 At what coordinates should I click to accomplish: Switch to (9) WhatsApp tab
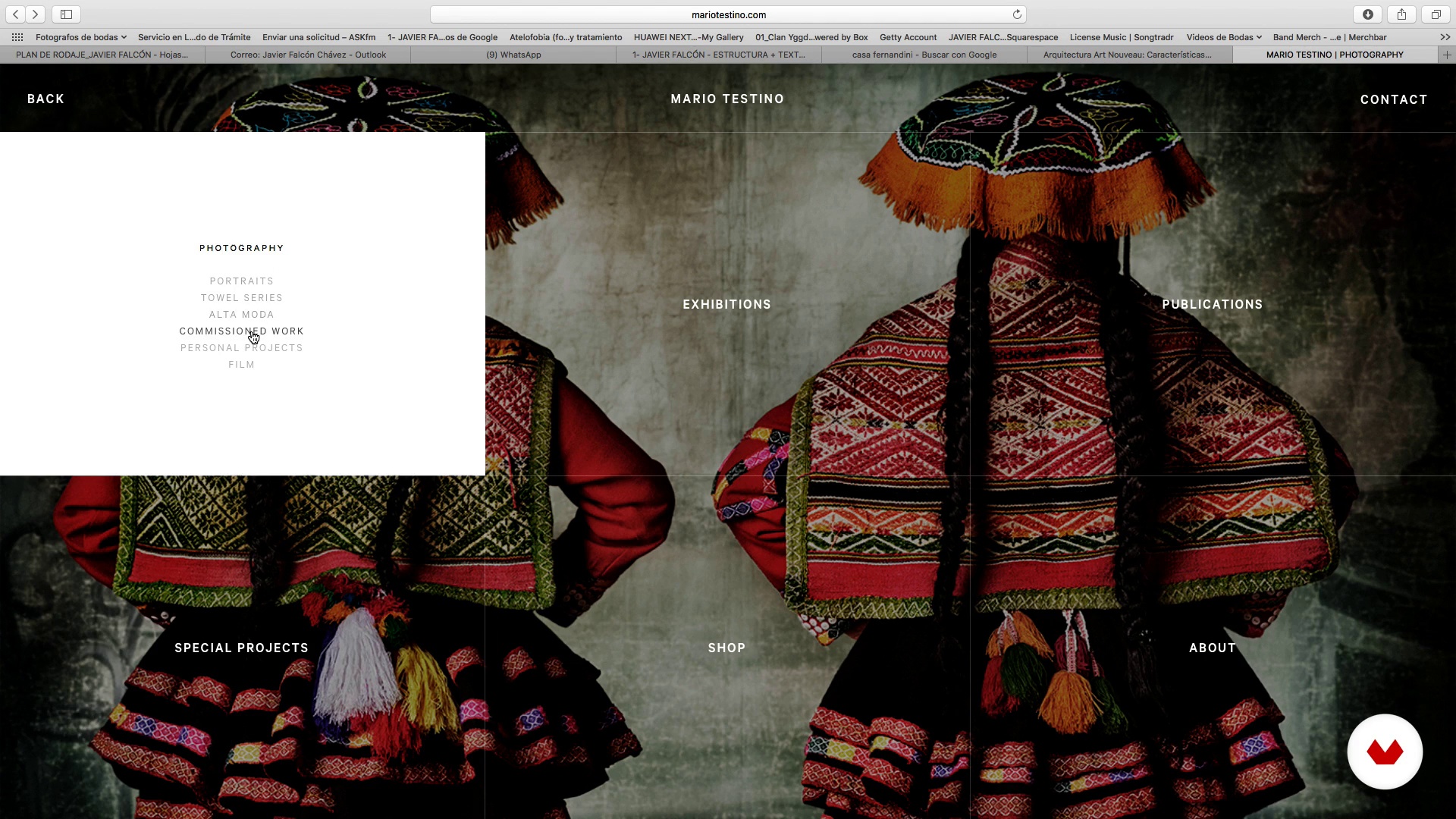[513, 55]
